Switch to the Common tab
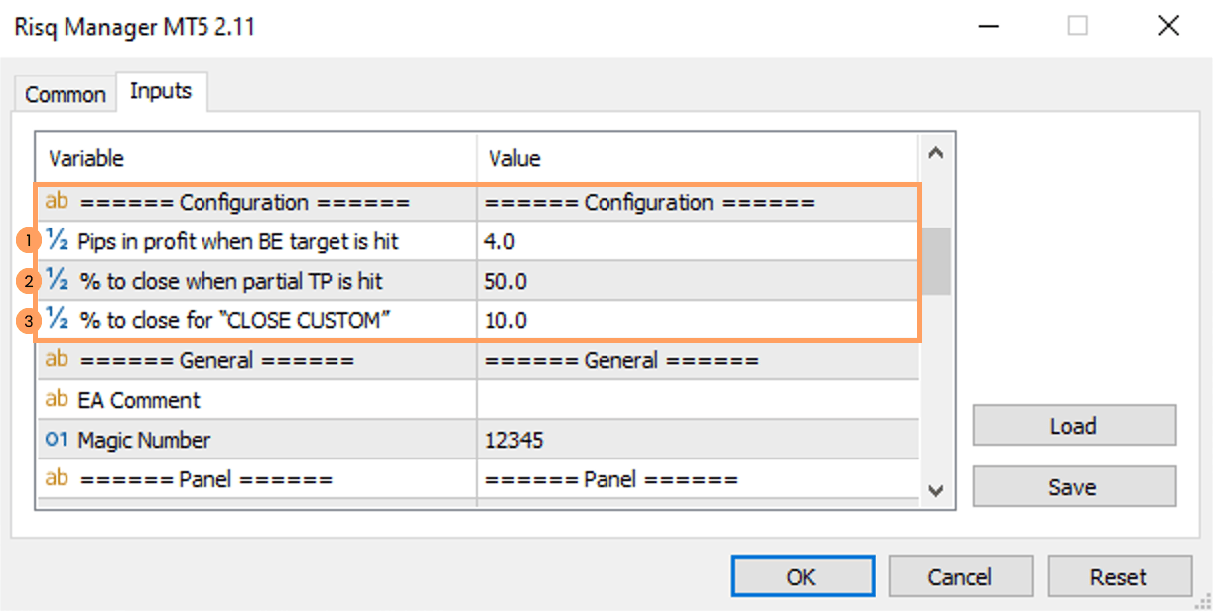1213x611 pixels. tap(65, 94)
